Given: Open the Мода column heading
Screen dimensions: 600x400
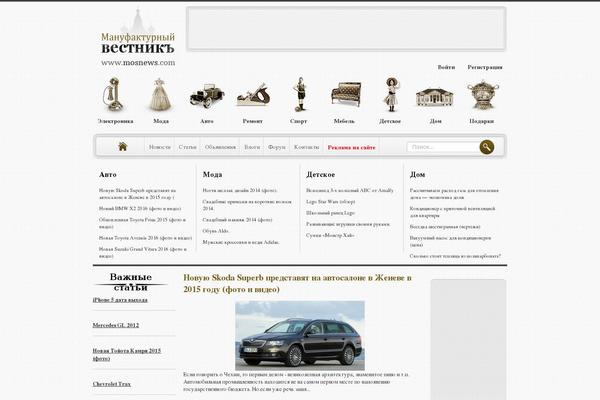Looking at the screenshot, I should click(x=212, y=175).
